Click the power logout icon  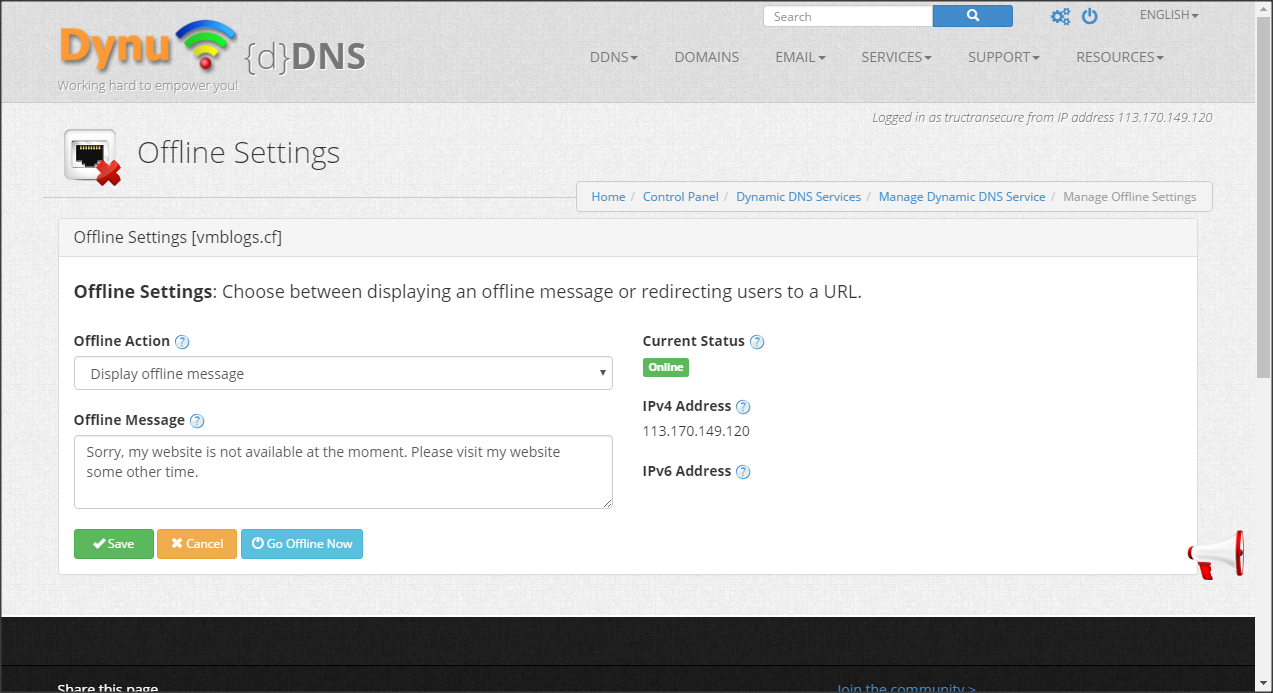1090,16
